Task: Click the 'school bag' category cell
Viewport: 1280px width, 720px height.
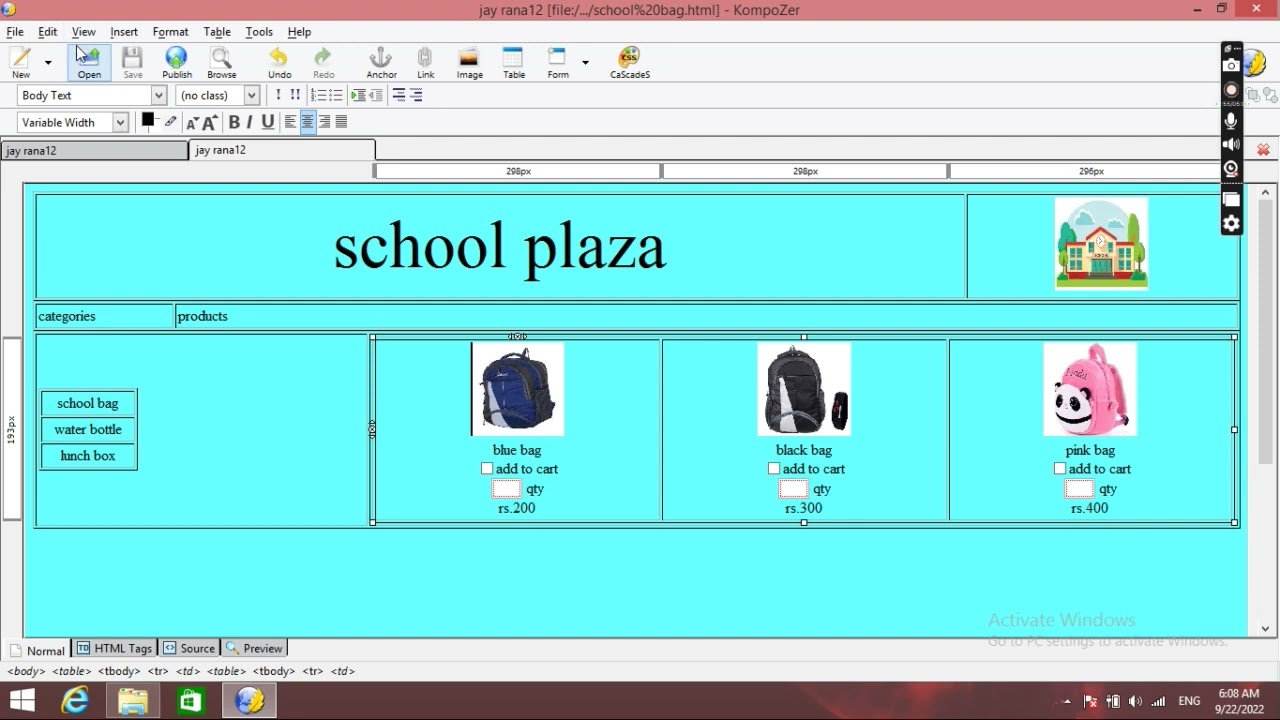Action: (x=88, y=404)
